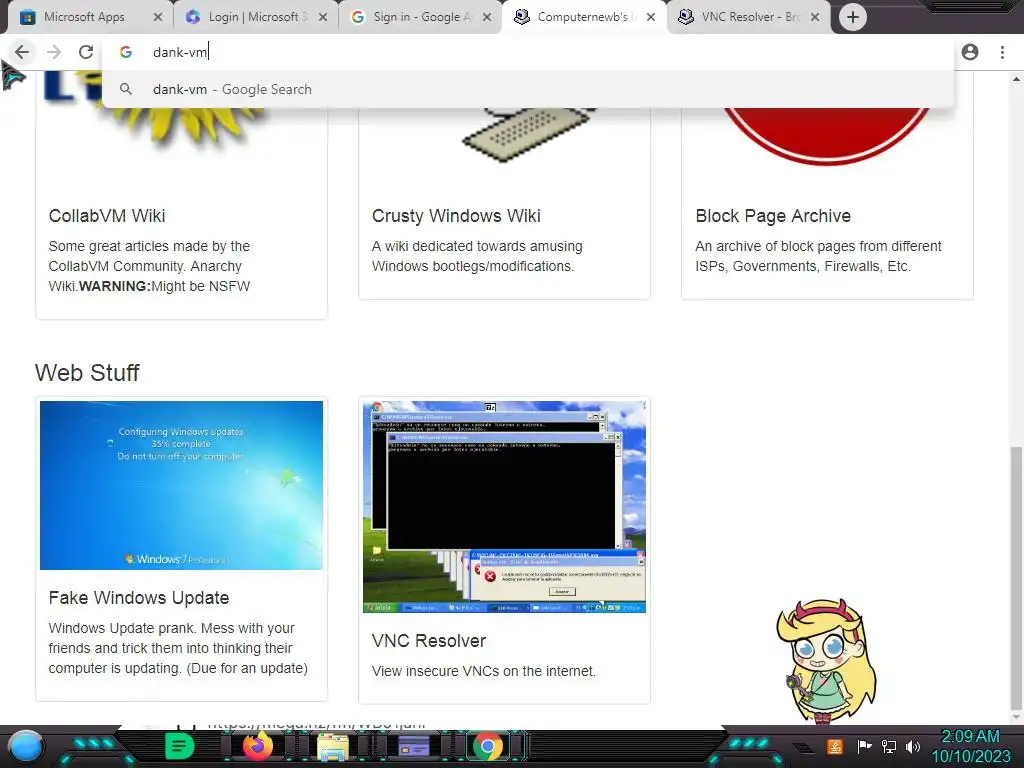The width and height of the screenshot is (1024, 768).
Task: Open the Block Page Archive link
Action: 773,216
